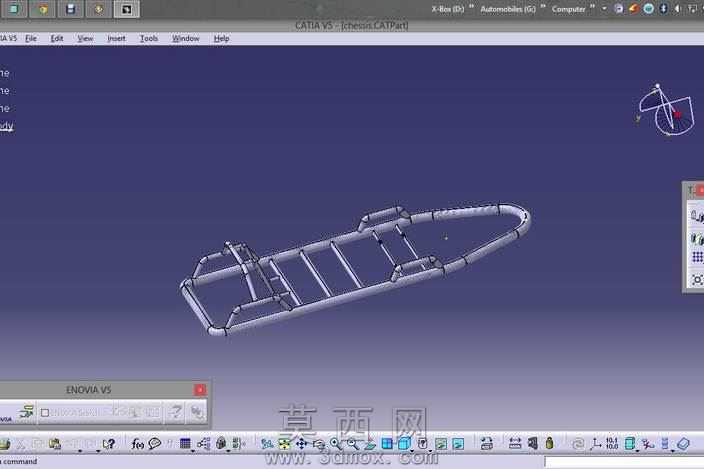Click the Fly mode icon

(x=267, y=444)
